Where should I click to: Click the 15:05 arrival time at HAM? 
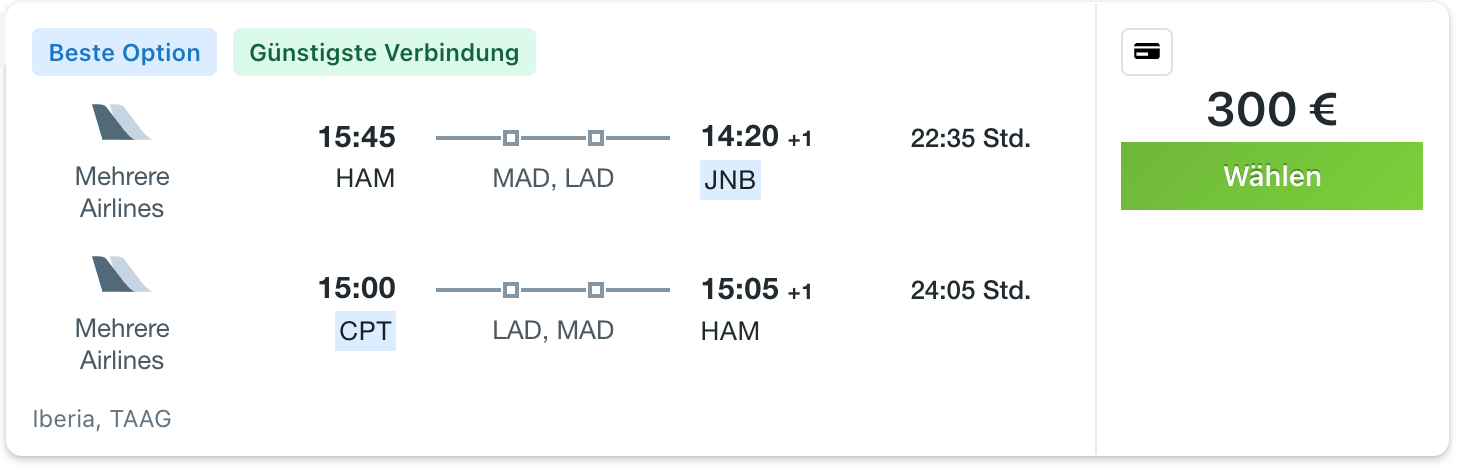pyautogui.click(x=740, y=289)
